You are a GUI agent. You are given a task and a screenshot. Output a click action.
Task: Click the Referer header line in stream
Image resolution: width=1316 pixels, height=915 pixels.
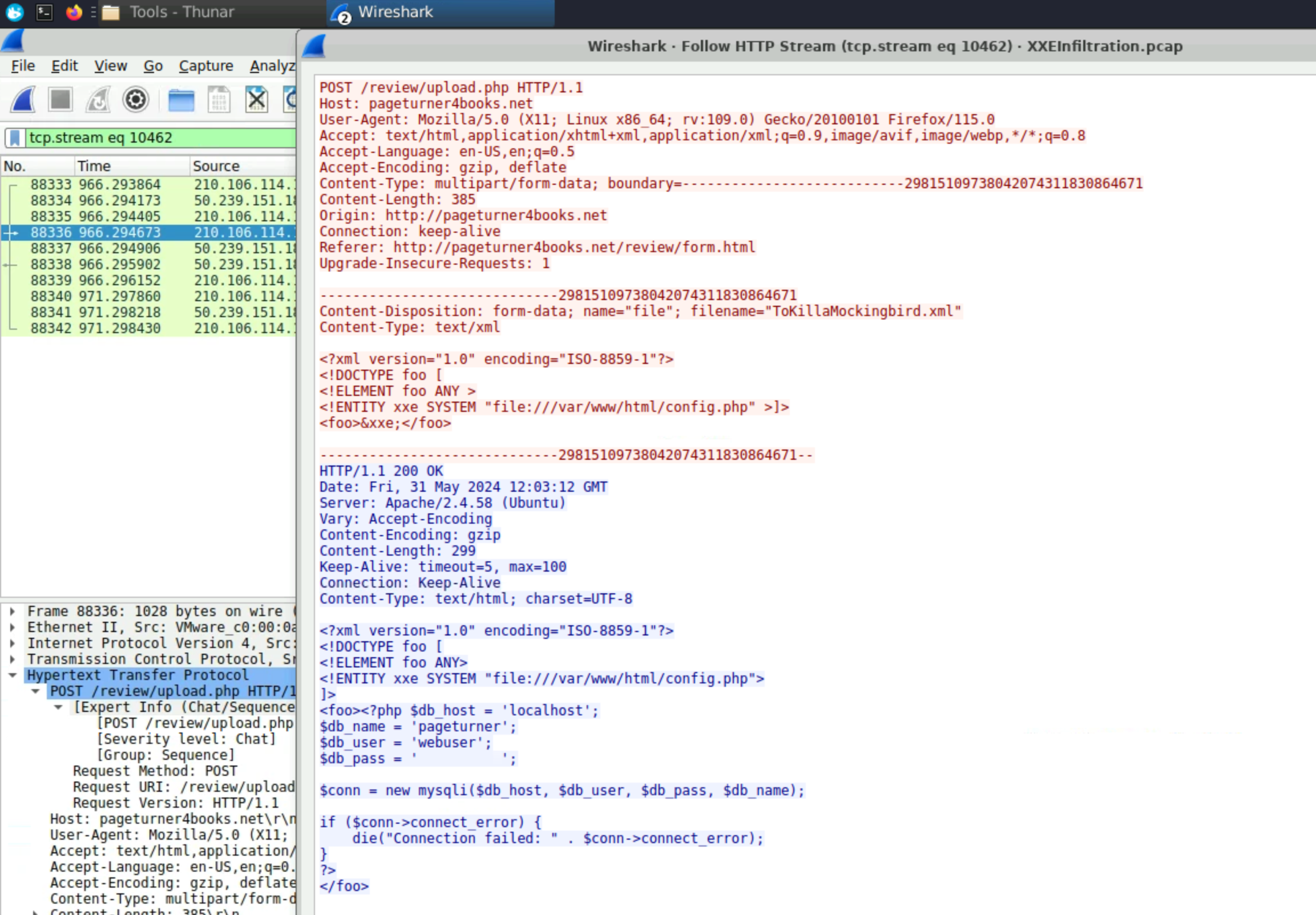pyautogui.click(x=537, y=248)
